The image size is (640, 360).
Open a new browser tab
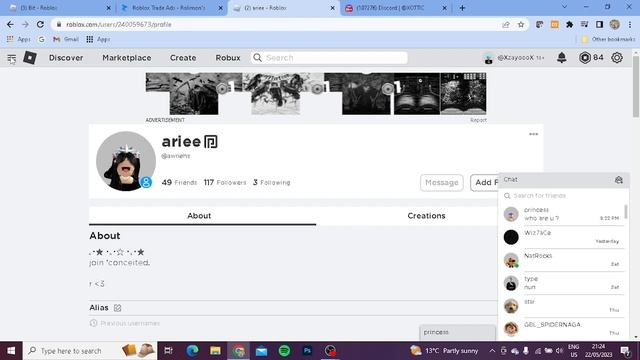point(462,8)
